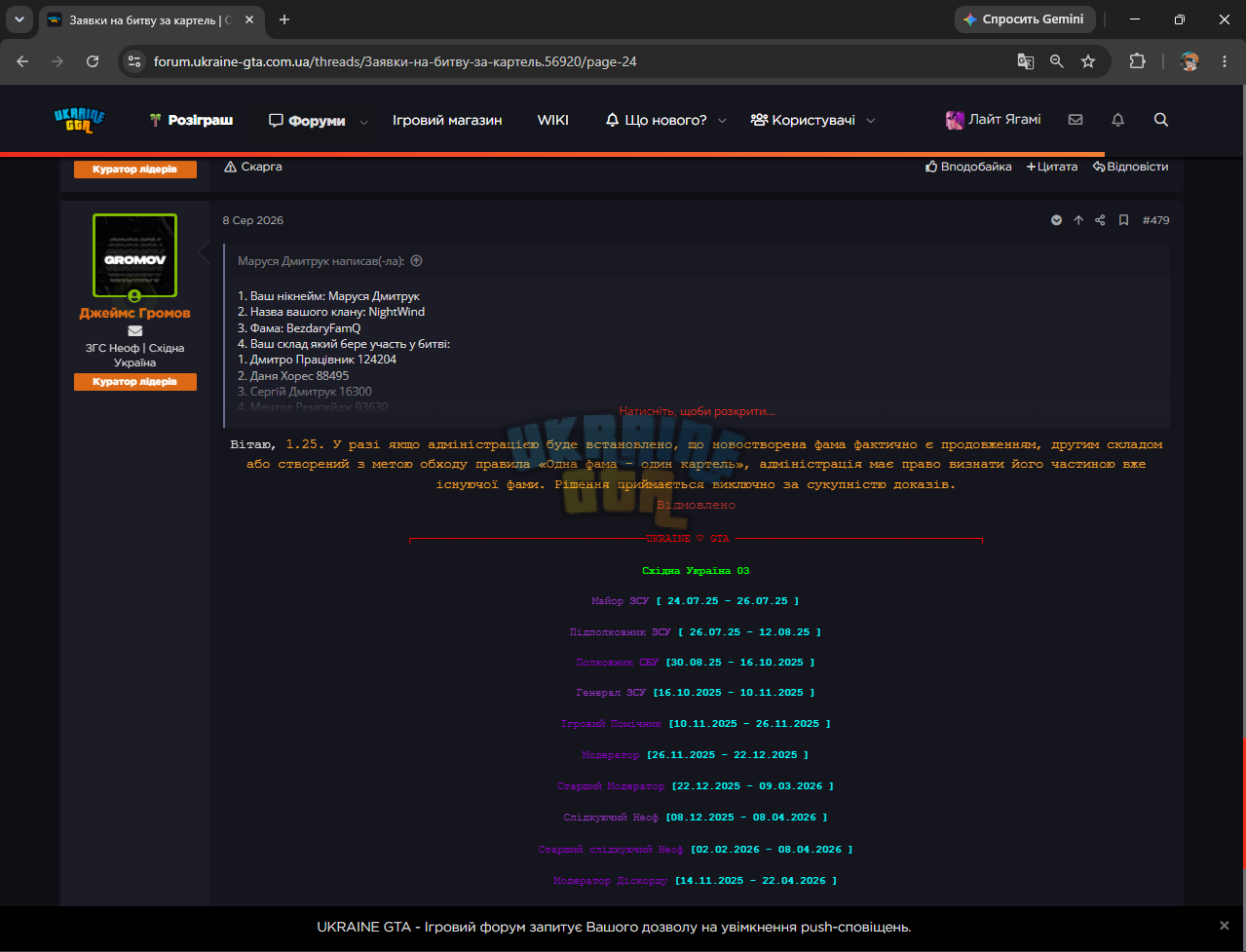Open the zoom magnifier icon in the address bar

pyautogui.click(x=1057, y=61)
